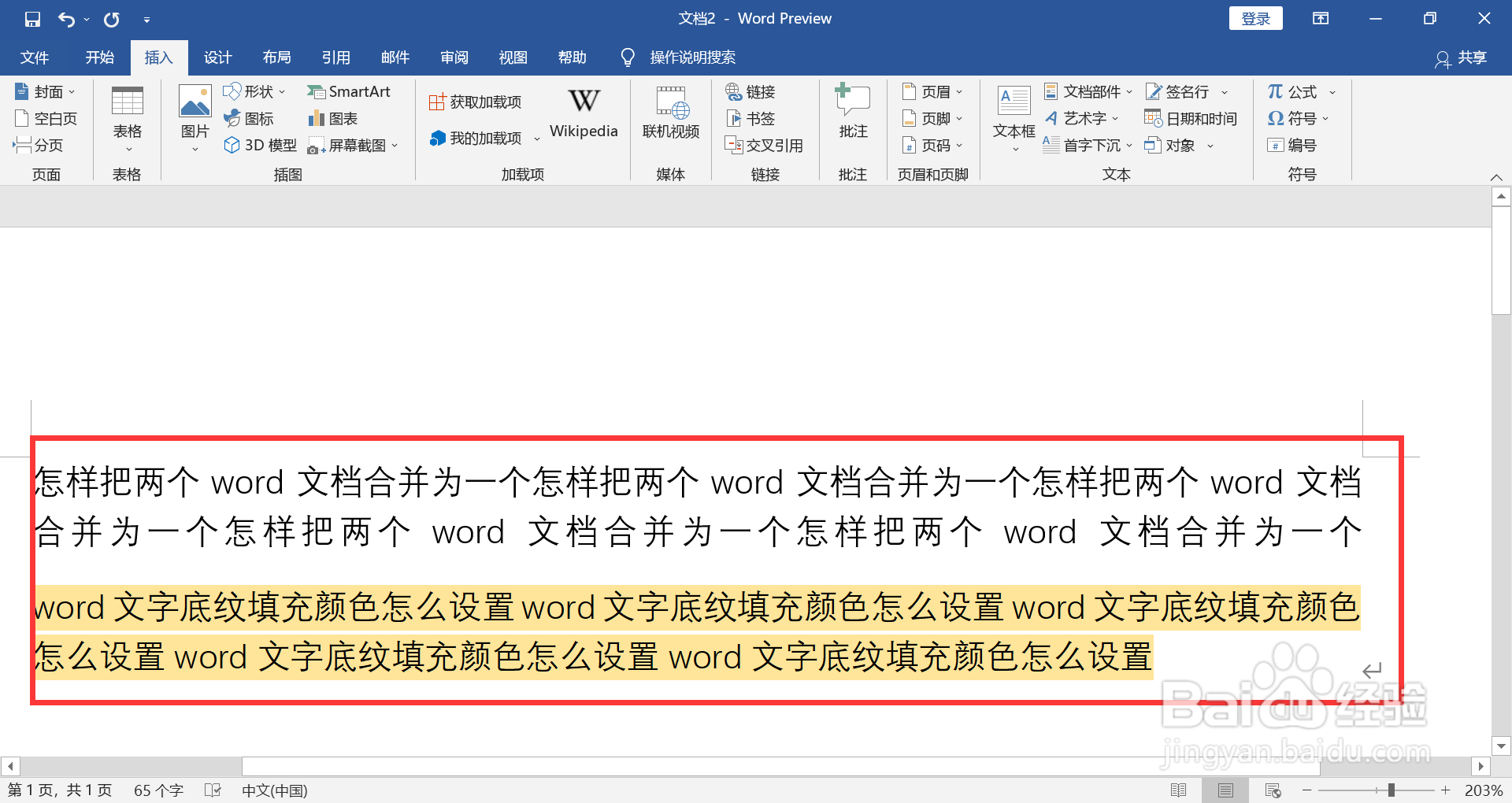This screenshot has height=803, width=1512.
Task: Switch to the 审阅 tab
Action: pyautogui.click(x=454, y=57)
